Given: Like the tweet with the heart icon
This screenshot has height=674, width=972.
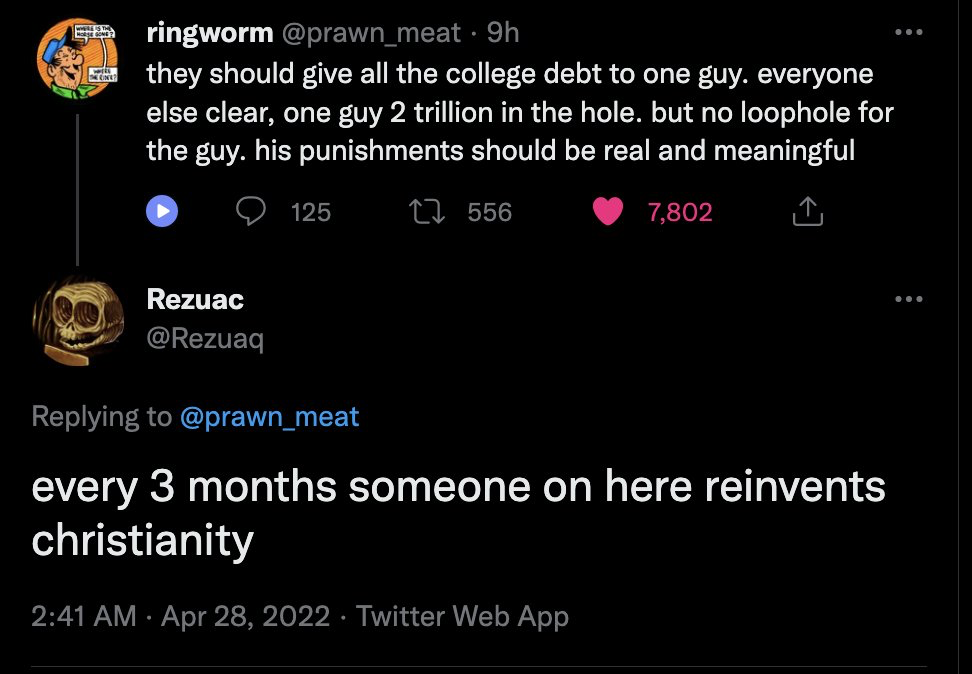Looking at the screenshot, I should (x=608, y=212).
